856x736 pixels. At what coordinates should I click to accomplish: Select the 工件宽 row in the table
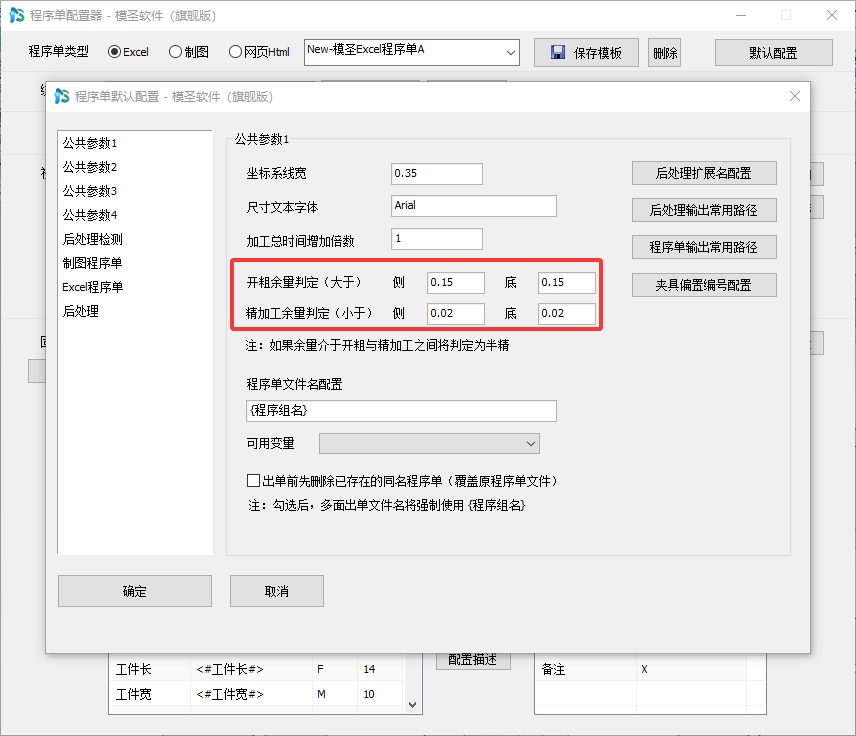[255, 694]
